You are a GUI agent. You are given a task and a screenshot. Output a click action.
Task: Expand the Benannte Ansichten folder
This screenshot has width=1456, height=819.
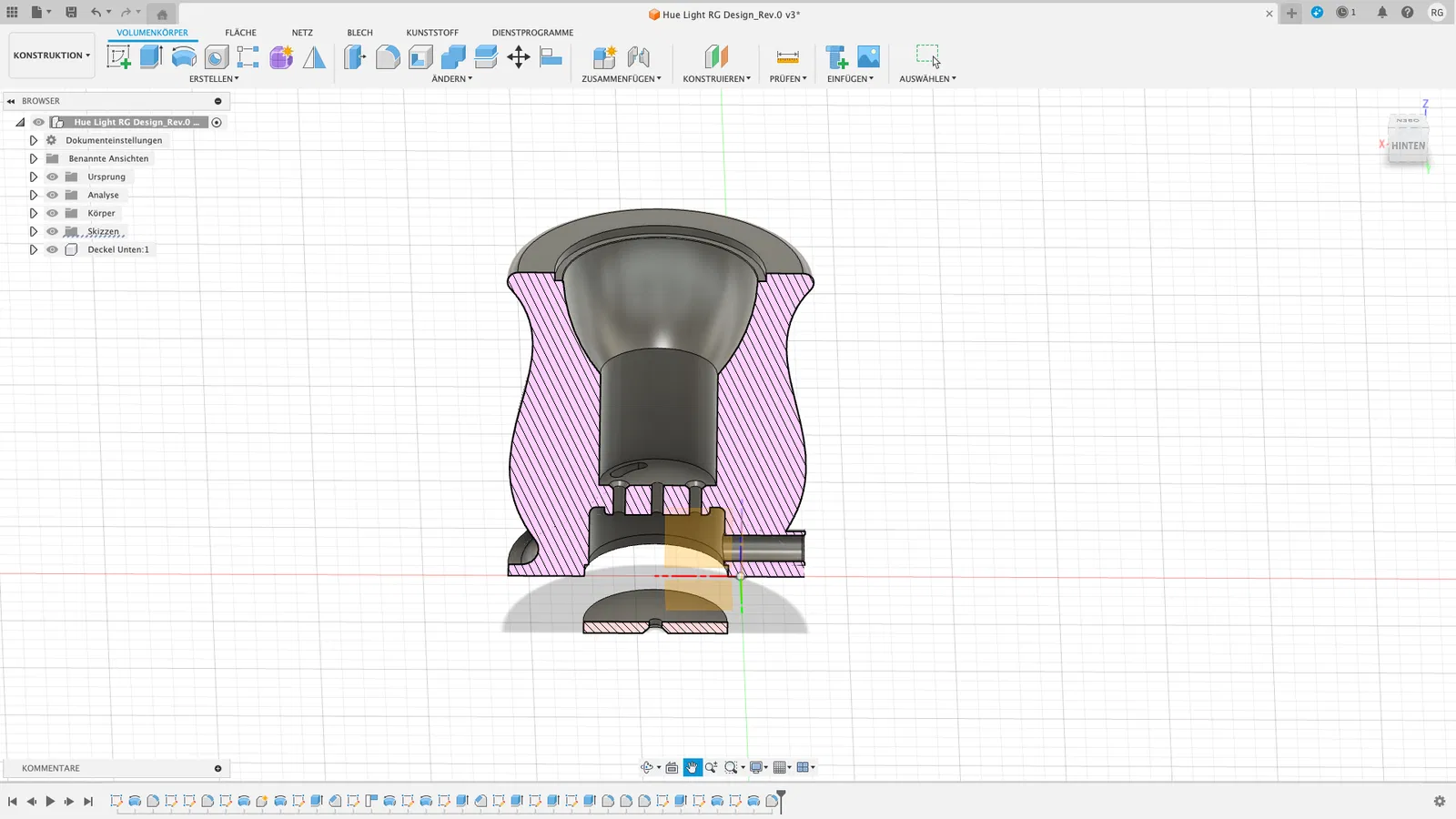click(34, 158)
